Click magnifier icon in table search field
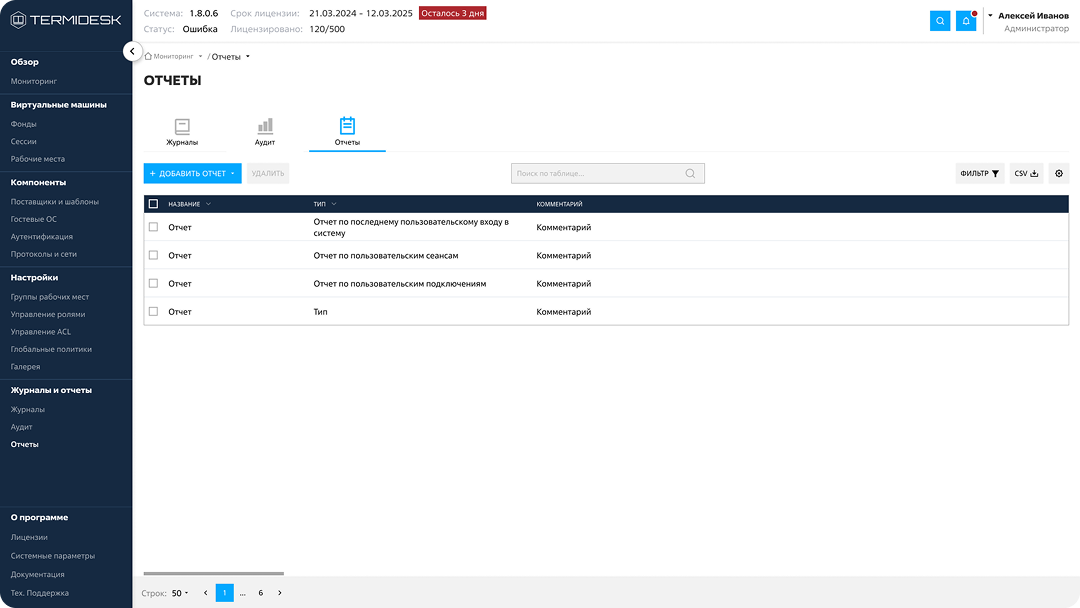Viewport: 1080px width, 608px height. pos(690,174)
